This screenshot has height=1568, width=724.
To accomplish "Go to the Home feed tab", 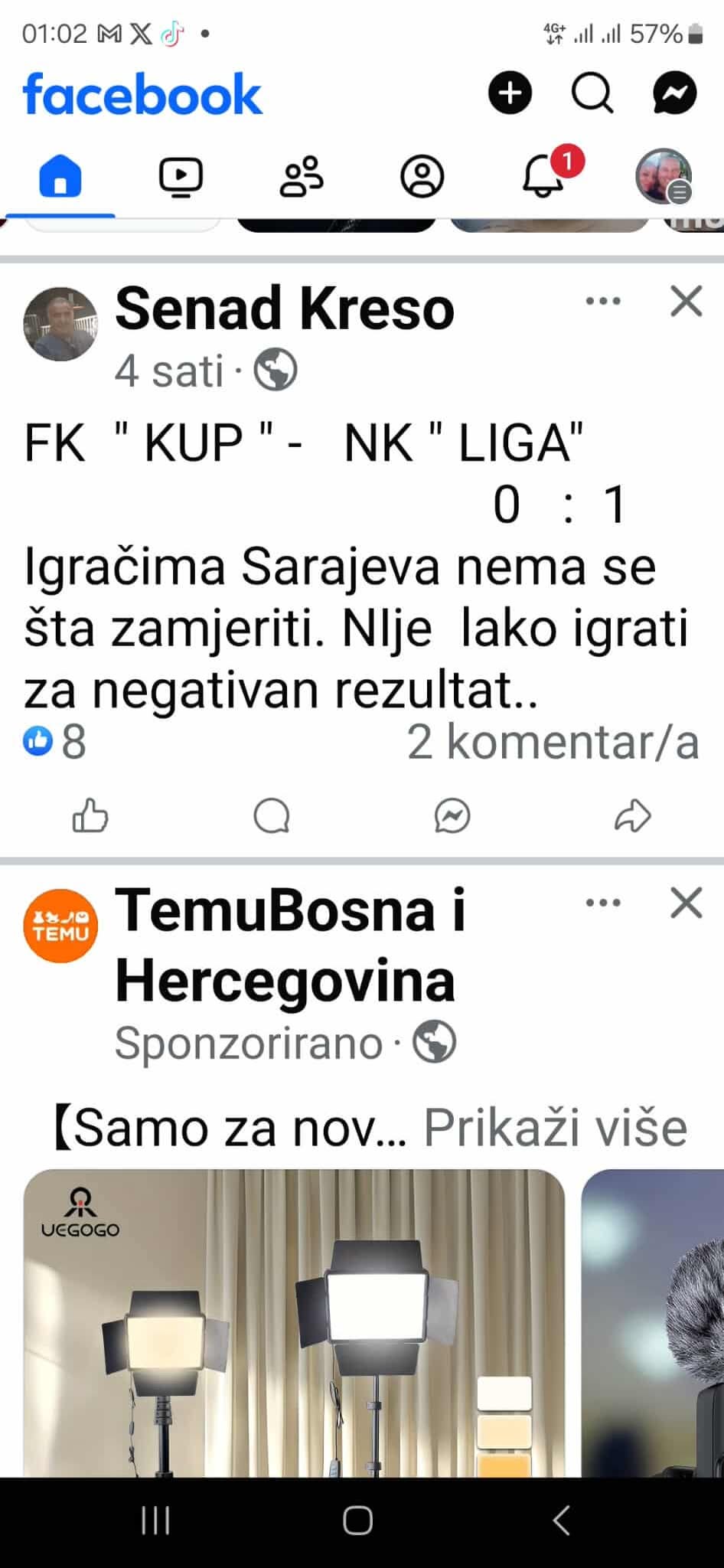I will click(60, 176).
